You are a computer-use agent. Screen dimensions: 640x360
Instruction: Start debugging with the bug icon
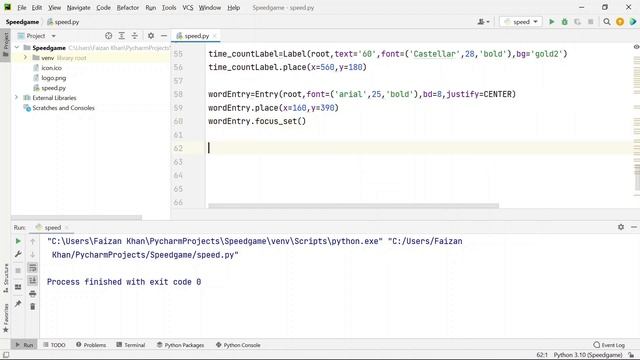click(564, 22)
